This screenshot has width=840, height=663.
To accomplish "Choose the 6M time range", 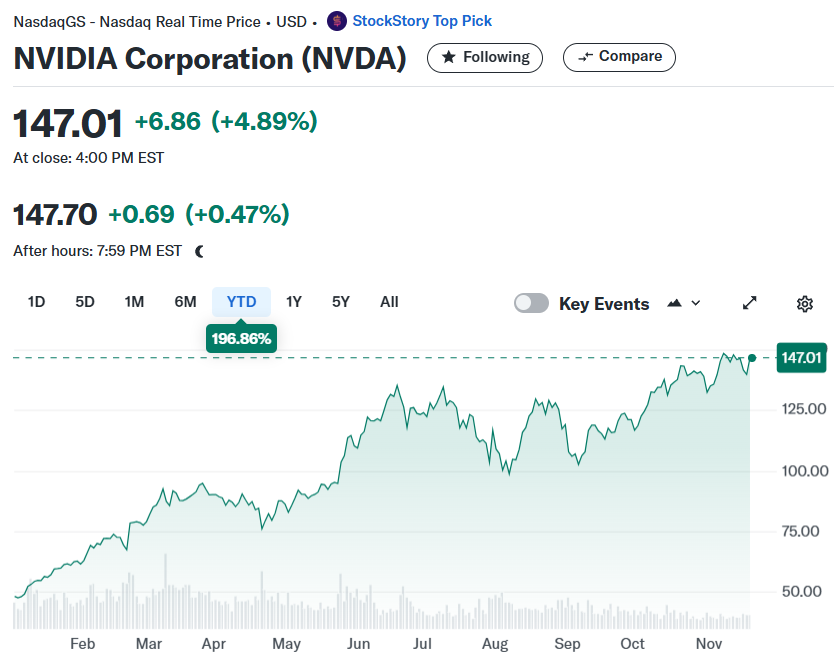I will pyautogui.click(x=185, y=302).
